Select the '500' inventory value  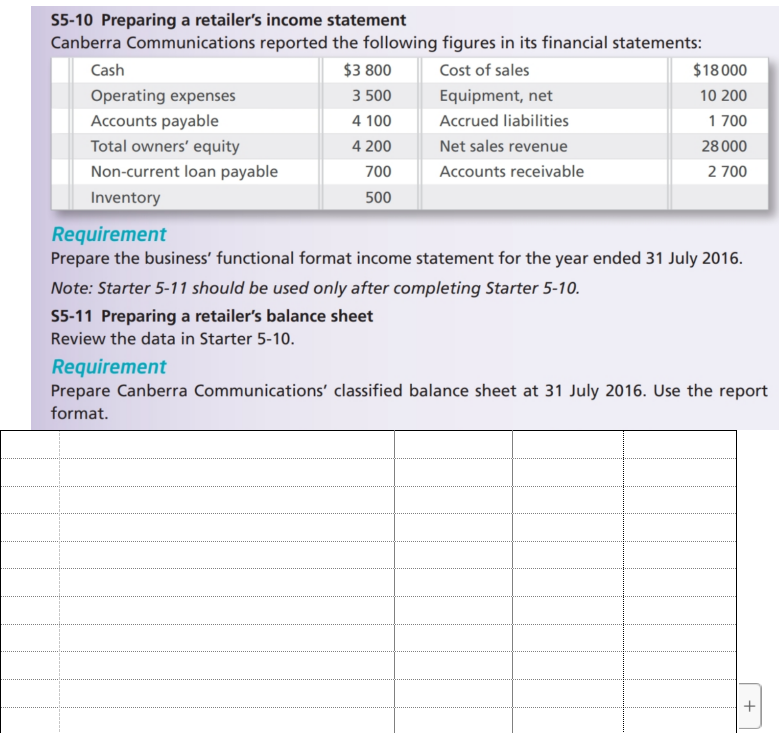coord(378,197)
